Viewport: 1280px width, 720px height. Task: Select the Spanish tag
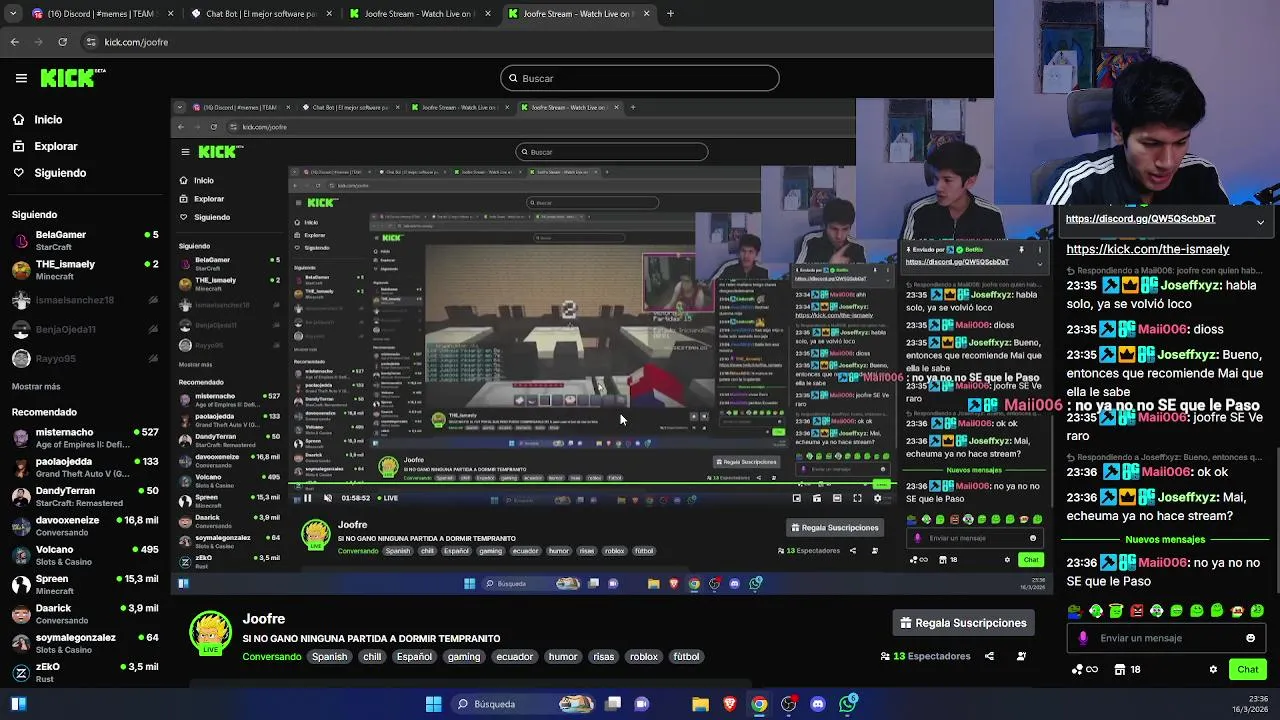click(329, 657)
